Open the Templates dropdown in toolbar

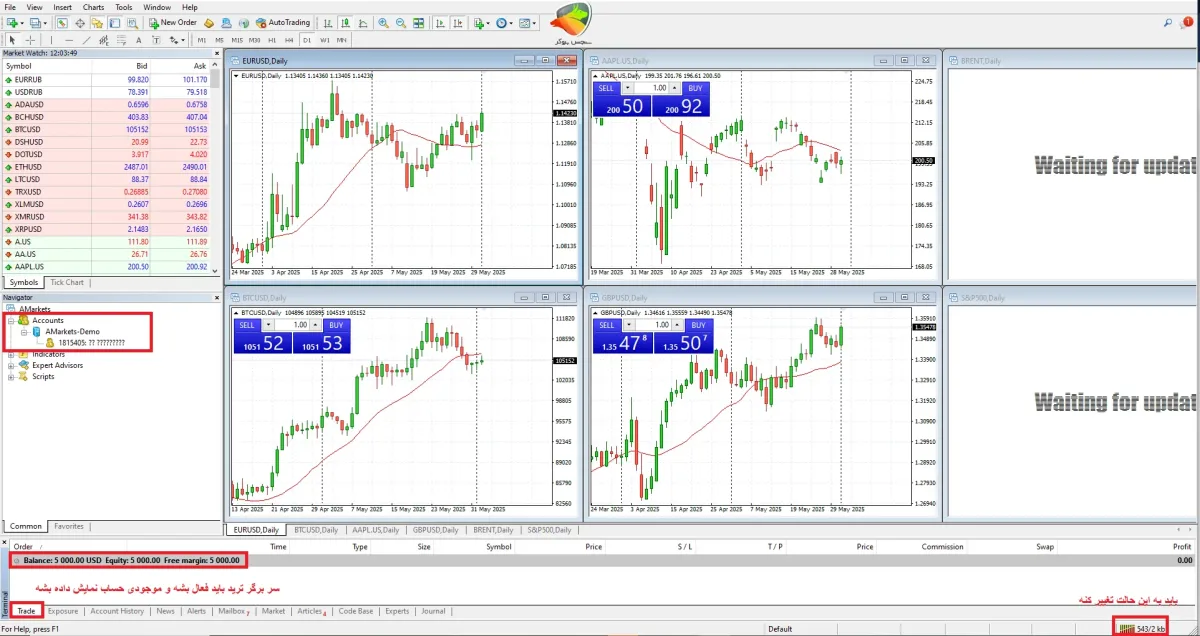(528, 22)
